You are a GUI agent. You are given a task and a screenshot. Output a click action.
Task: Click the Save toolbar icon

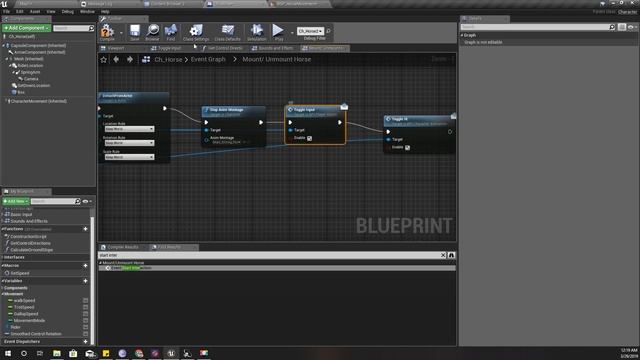pyautogui.click(x=135, y=32)
